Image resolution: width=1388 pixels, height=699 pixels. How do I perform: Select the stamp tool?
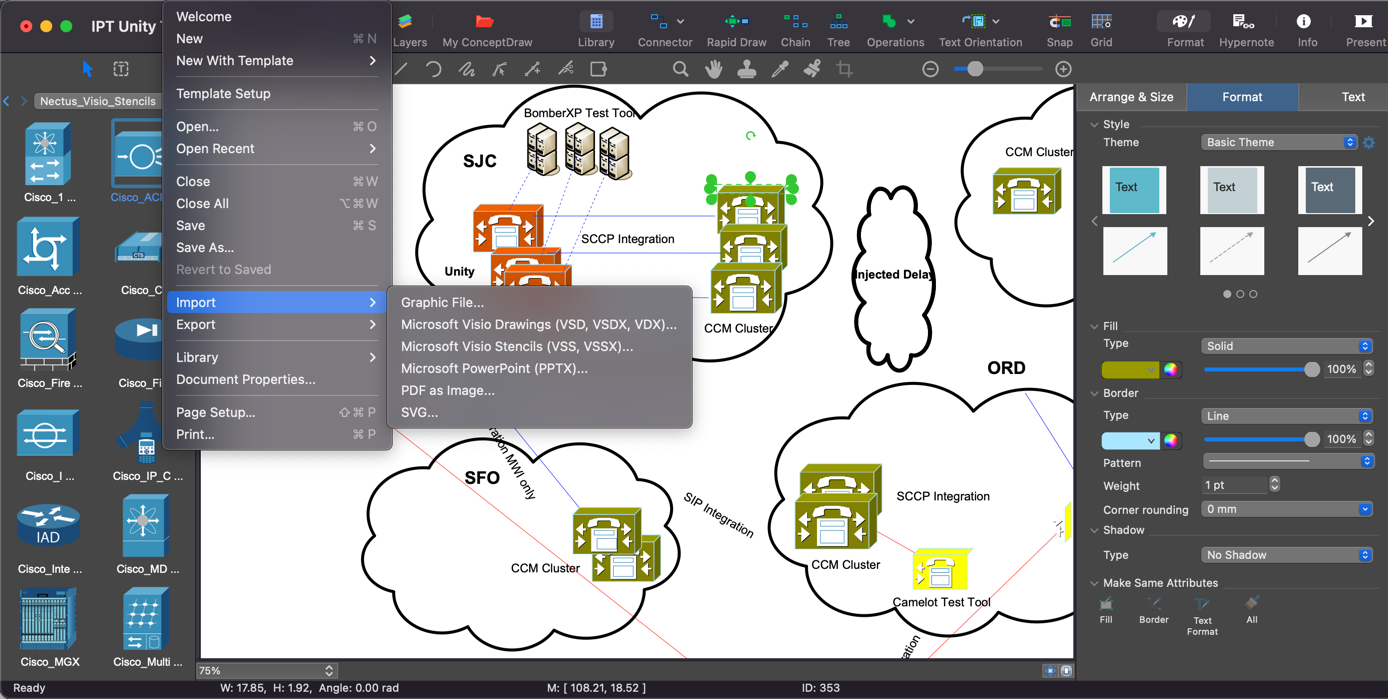(746, 69)
